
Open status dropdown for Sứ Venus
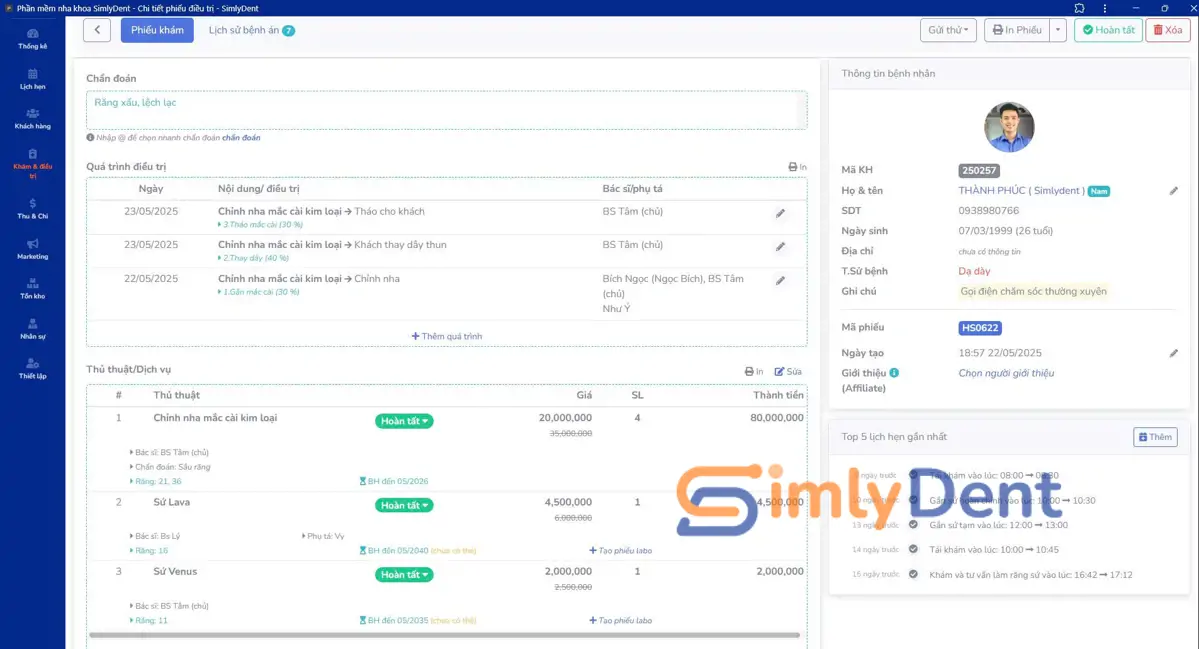[404, 574]
